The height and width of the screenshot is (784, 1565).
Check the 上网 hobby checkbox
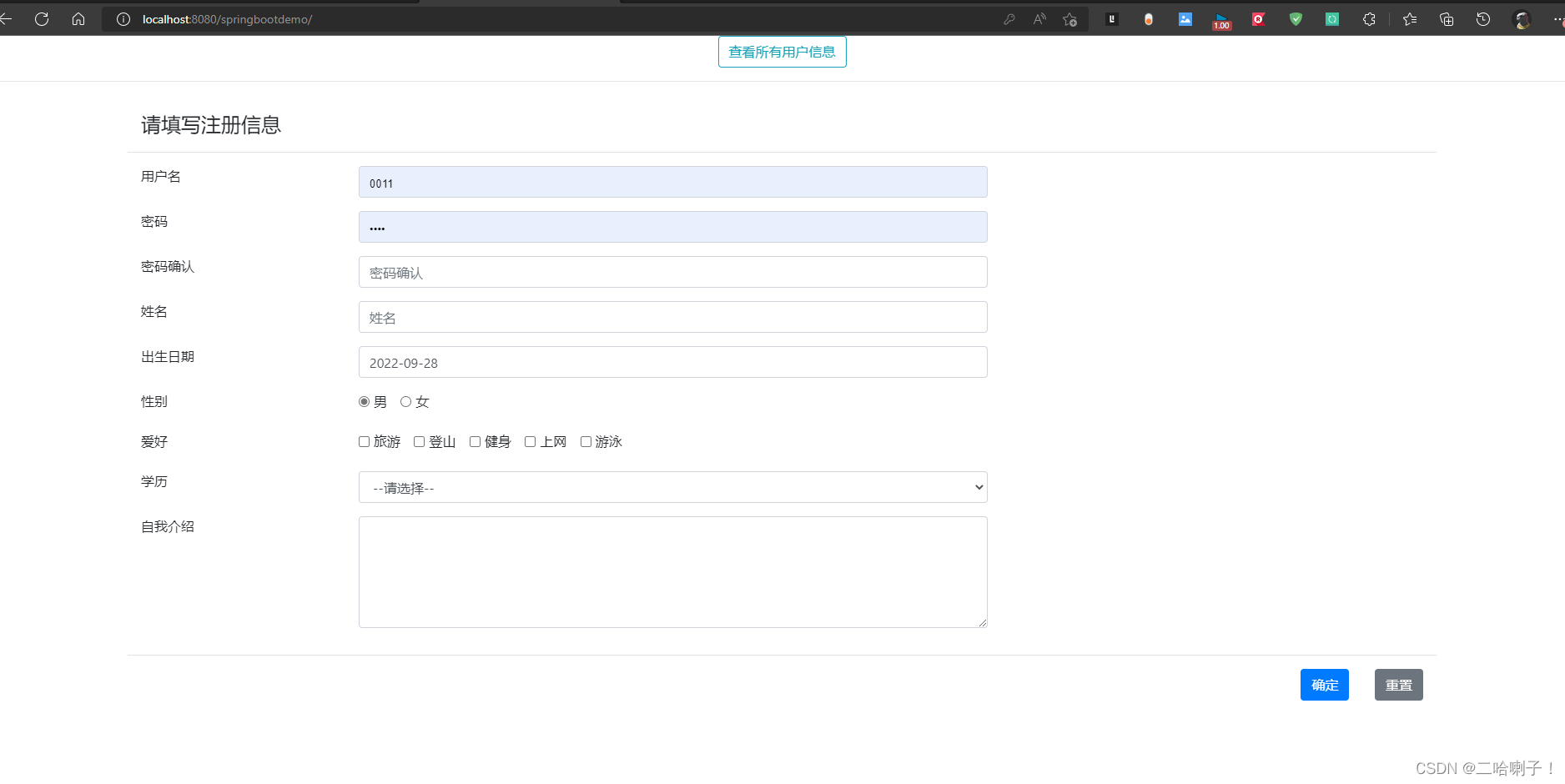coord(530,442)
